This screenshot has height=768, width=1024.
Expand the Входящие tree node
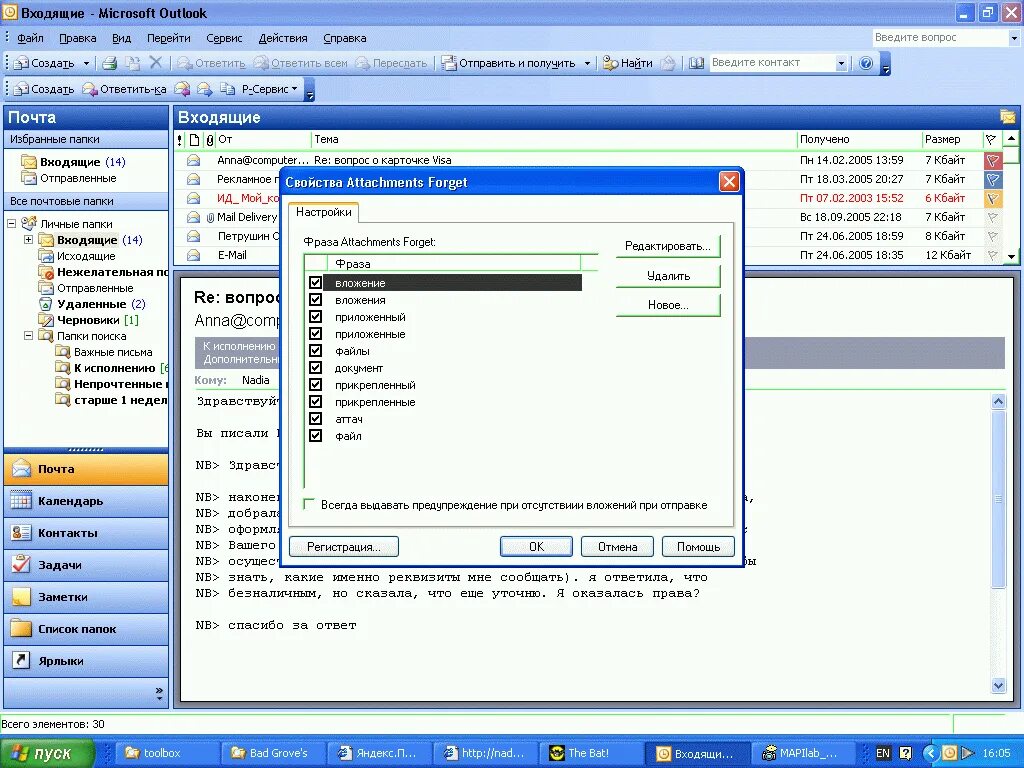[28, 240]
